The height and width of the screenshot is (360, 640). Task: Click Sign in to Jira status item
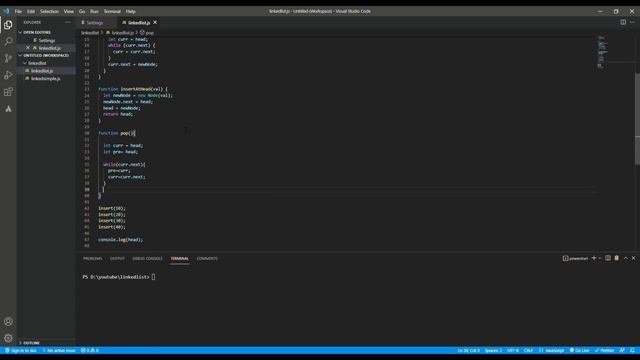pos(21,350)
